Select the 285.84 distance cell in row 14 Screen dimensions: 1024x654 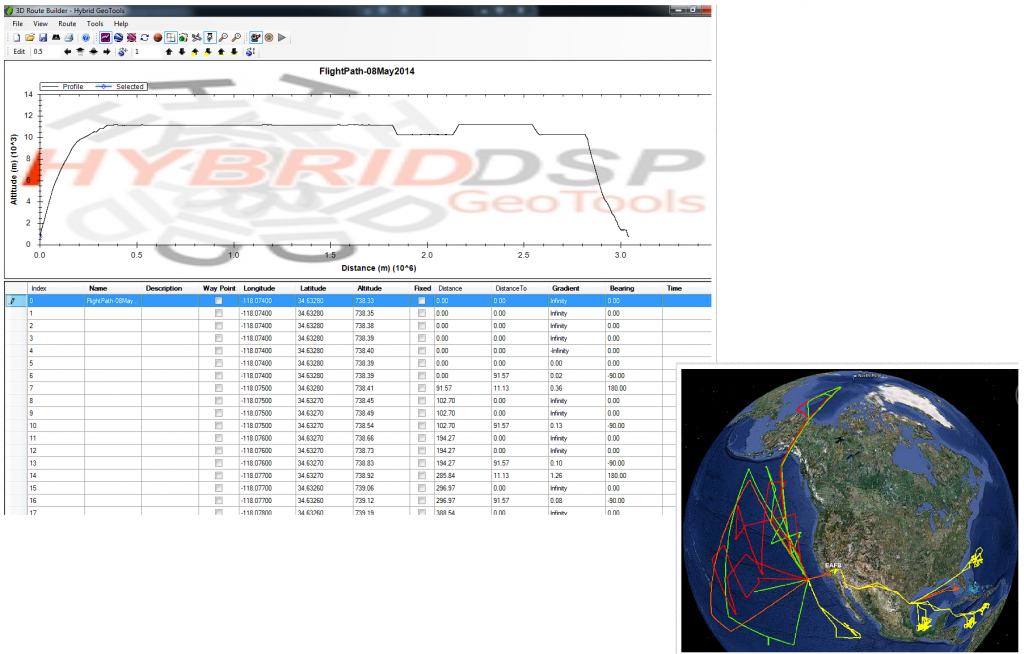(x=462, y=476)
